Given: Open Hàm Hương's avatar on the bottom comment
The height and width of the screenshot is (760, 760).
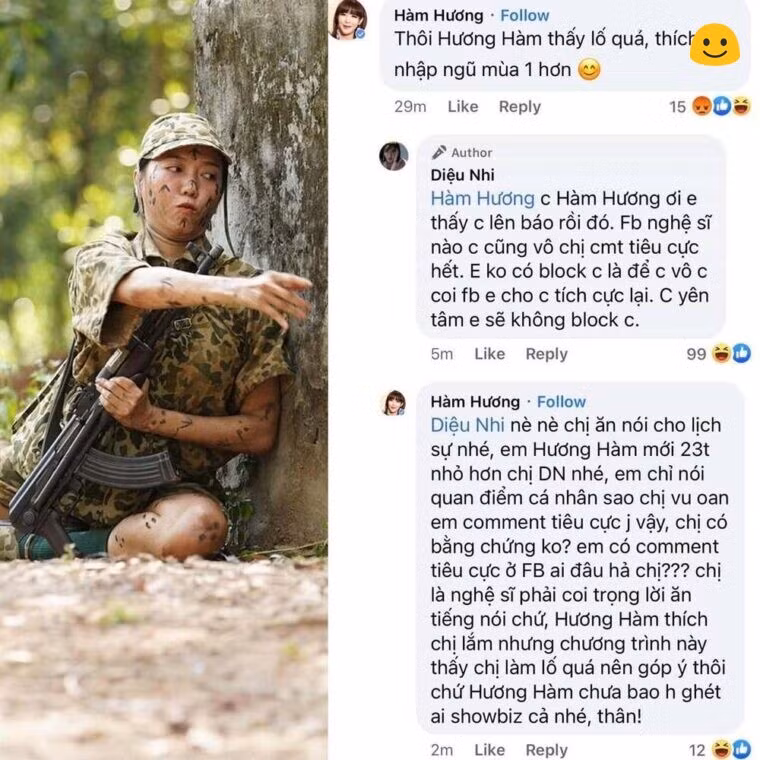Looking at the screenshot, I should click(x=394, y=402).
